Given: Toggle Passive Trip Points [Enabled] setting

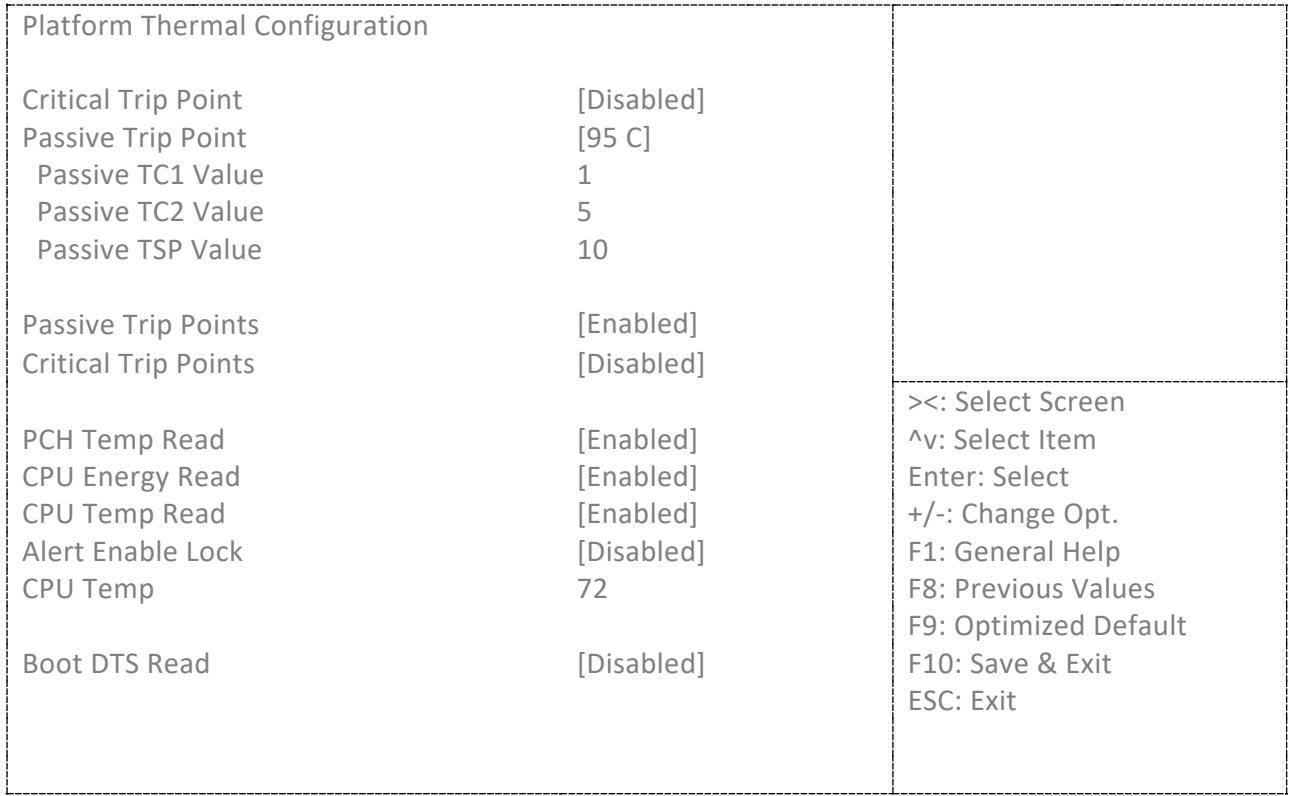Looking at the screenshot, I should point(638,325).
